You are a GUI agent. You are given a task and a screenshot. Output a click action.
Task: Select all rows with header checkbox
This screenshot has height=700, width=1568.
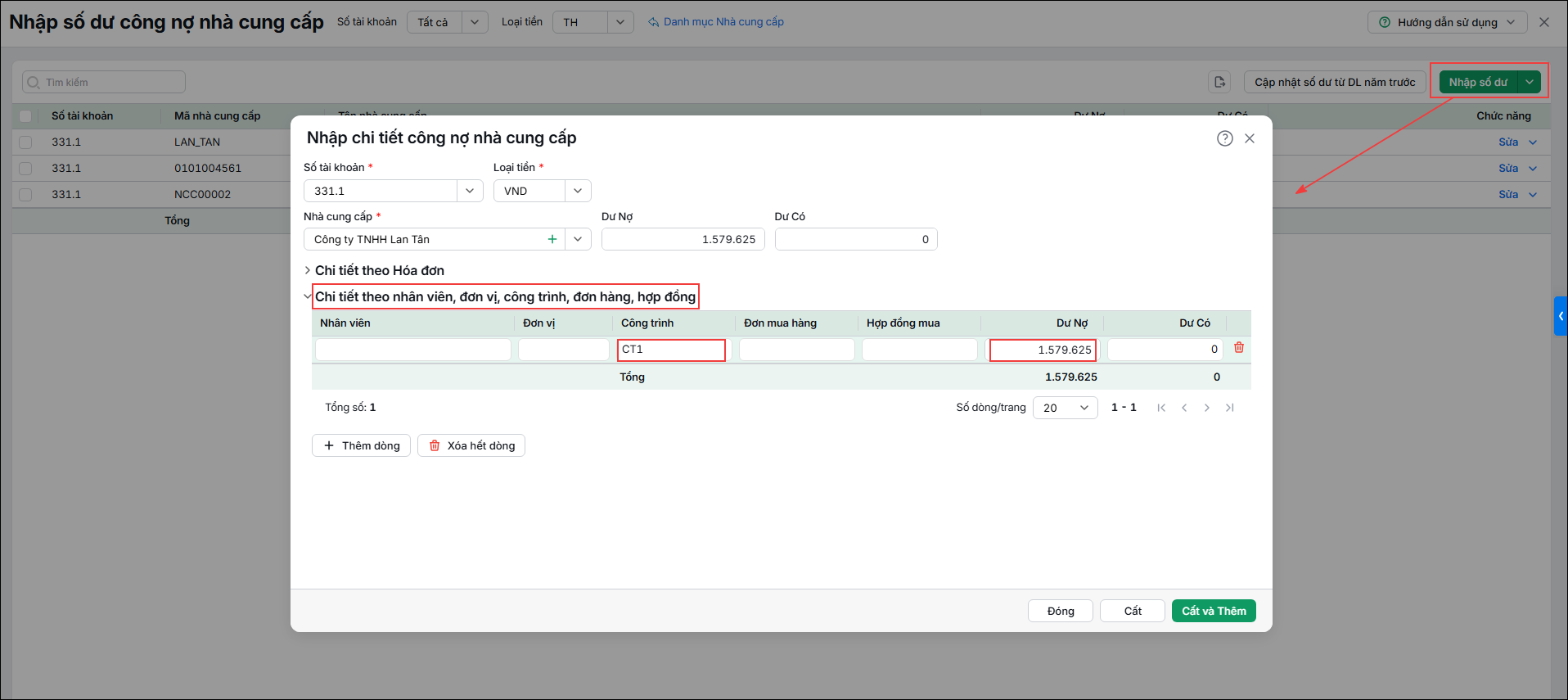(x=25, y=116)
